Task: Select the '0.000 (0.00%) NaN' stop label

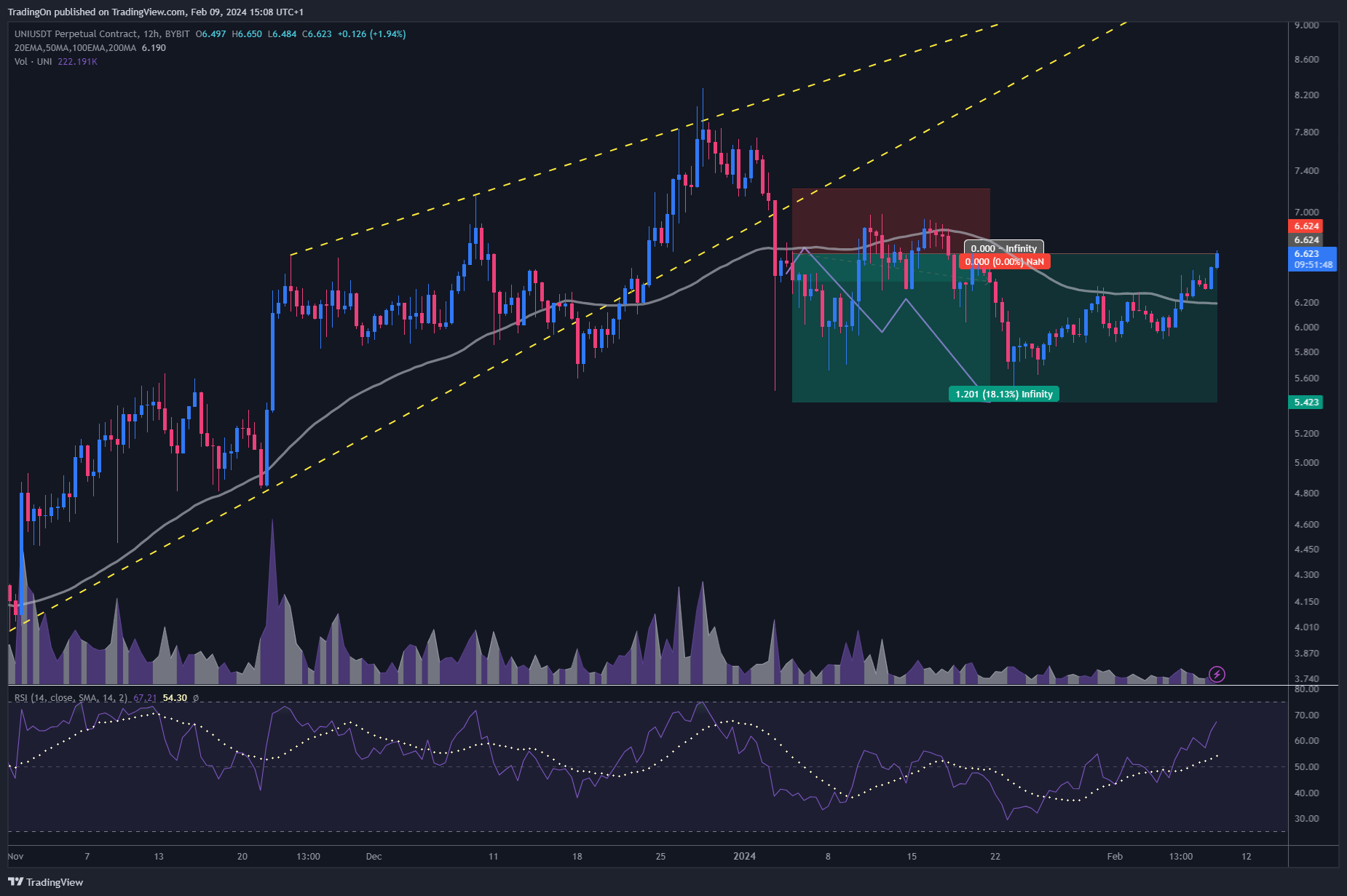Action: 1005,261
